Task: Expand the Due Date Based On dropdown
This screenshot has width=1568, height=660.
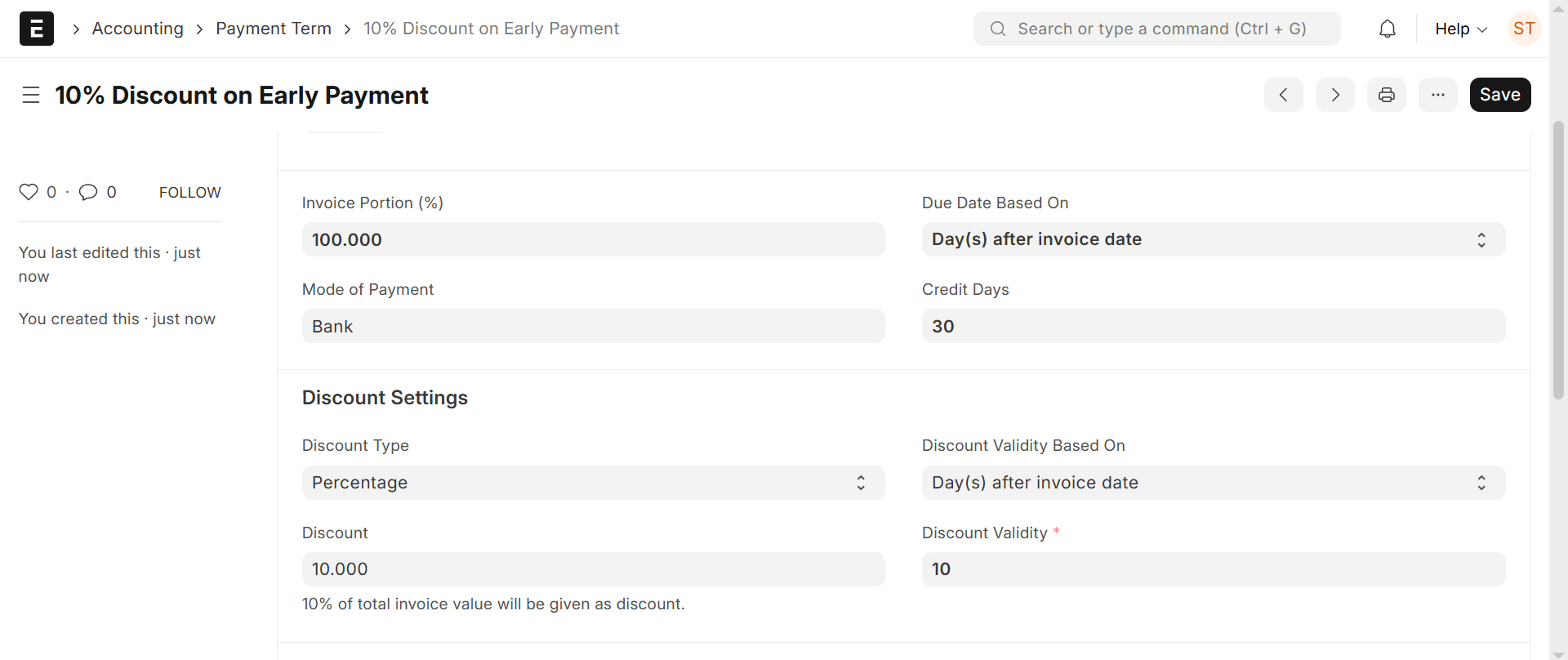Action: pos(1214,239)
